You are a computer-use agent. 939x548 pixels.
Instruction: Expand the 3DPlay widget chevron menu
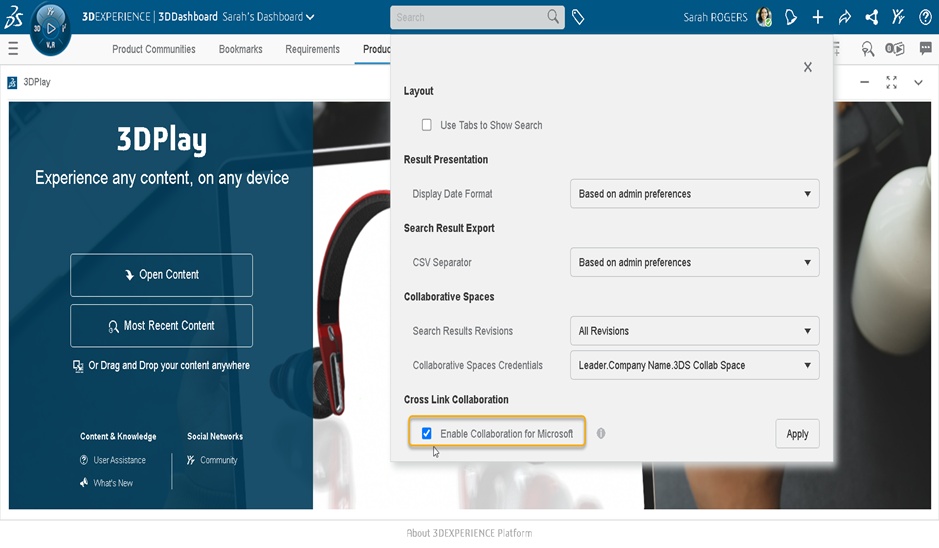click(918, 83)
